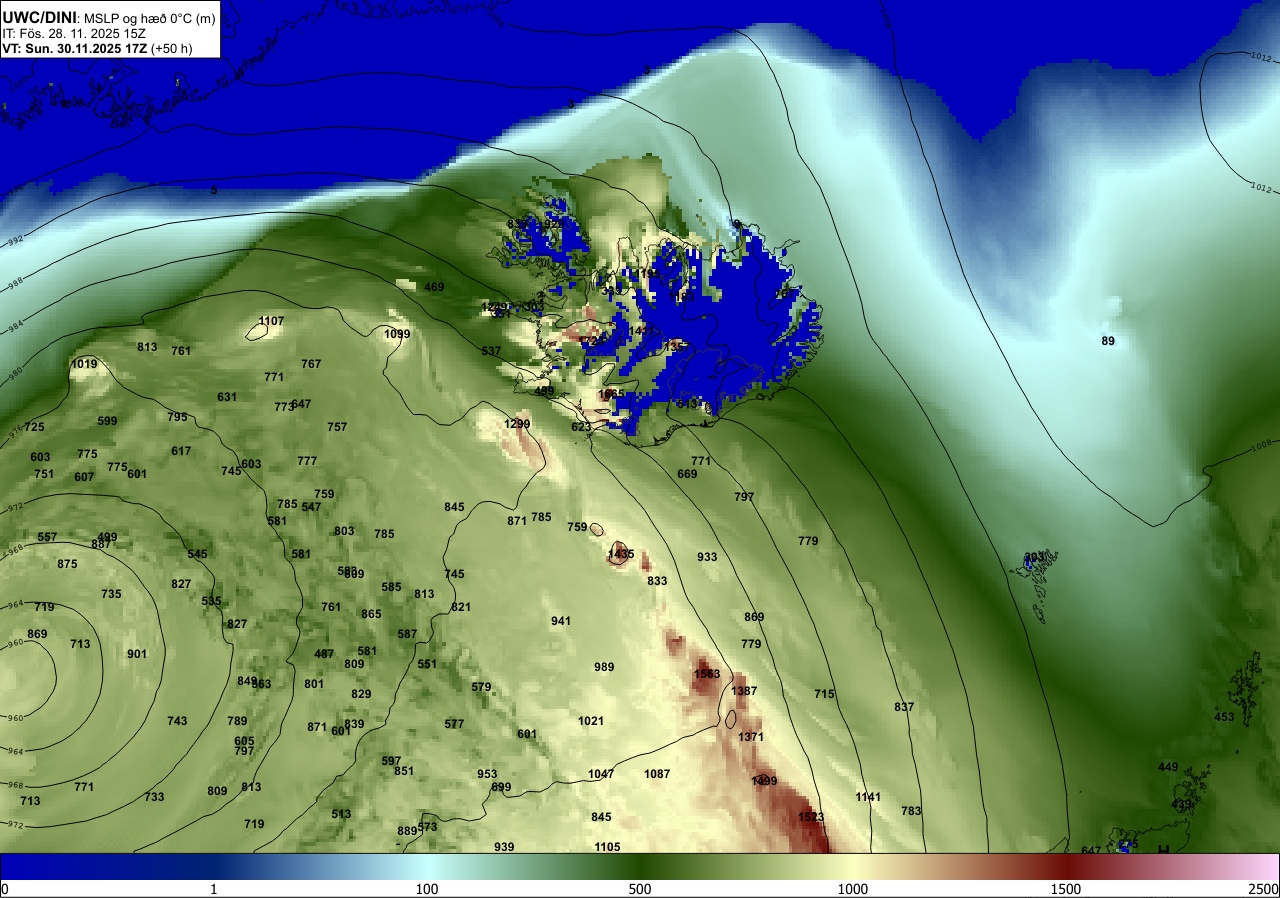Screen dimensions: 1280x898
Task: Click the 631 height value
Action: [x=227, y=397]
